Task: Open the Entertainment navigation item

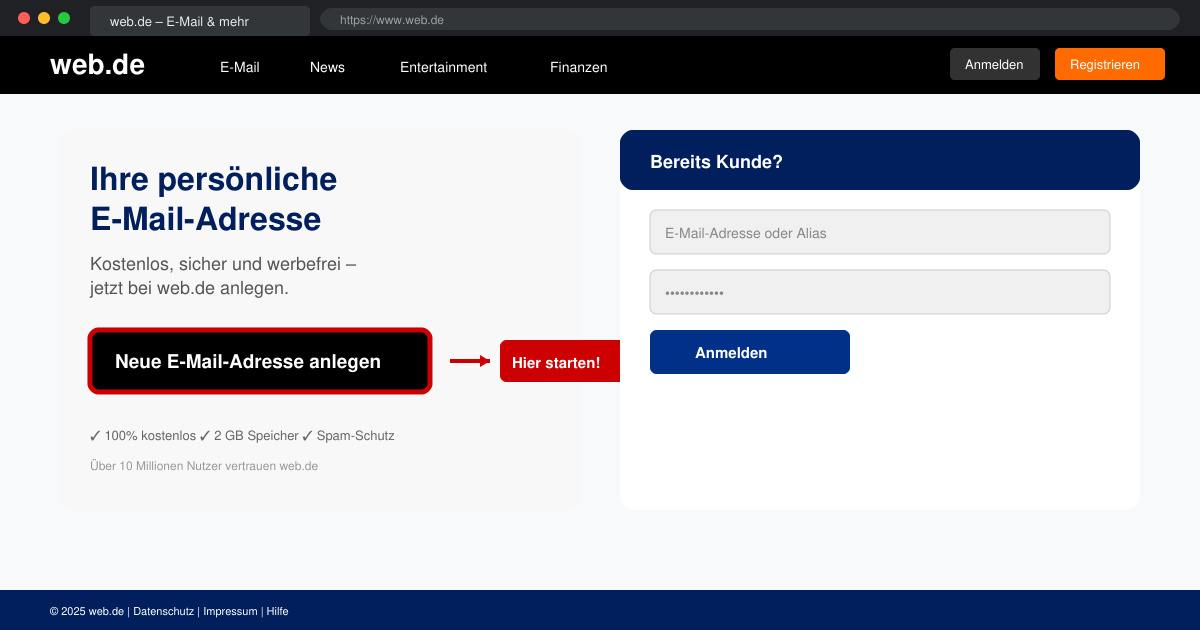Action: tap(443, 67)
